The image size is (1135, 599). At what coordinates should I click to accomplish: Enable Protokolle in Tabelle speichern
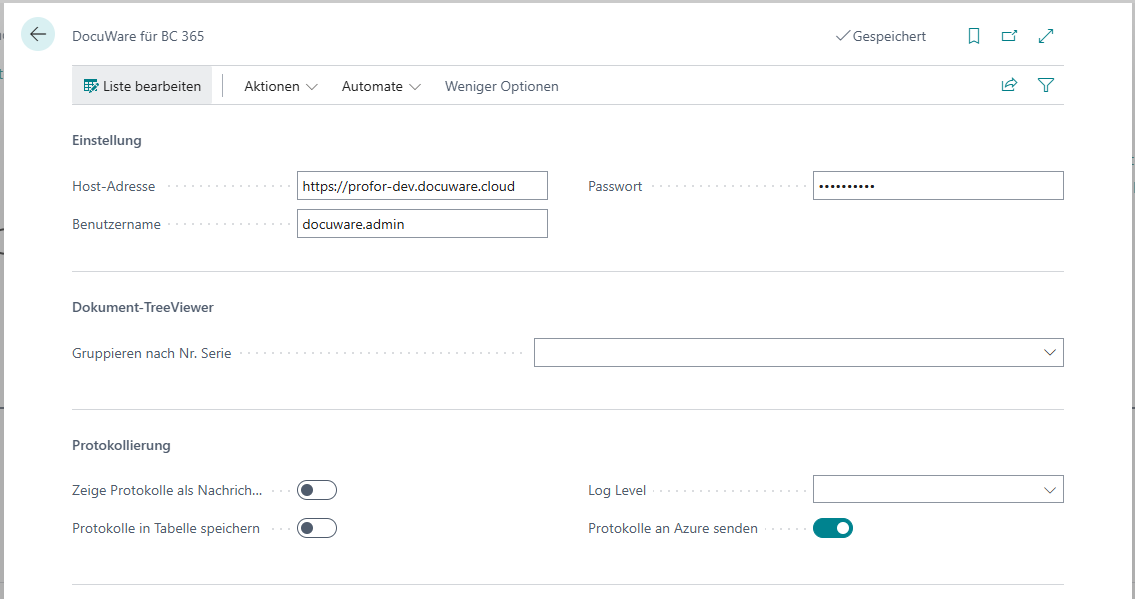[x=317, y=529]
